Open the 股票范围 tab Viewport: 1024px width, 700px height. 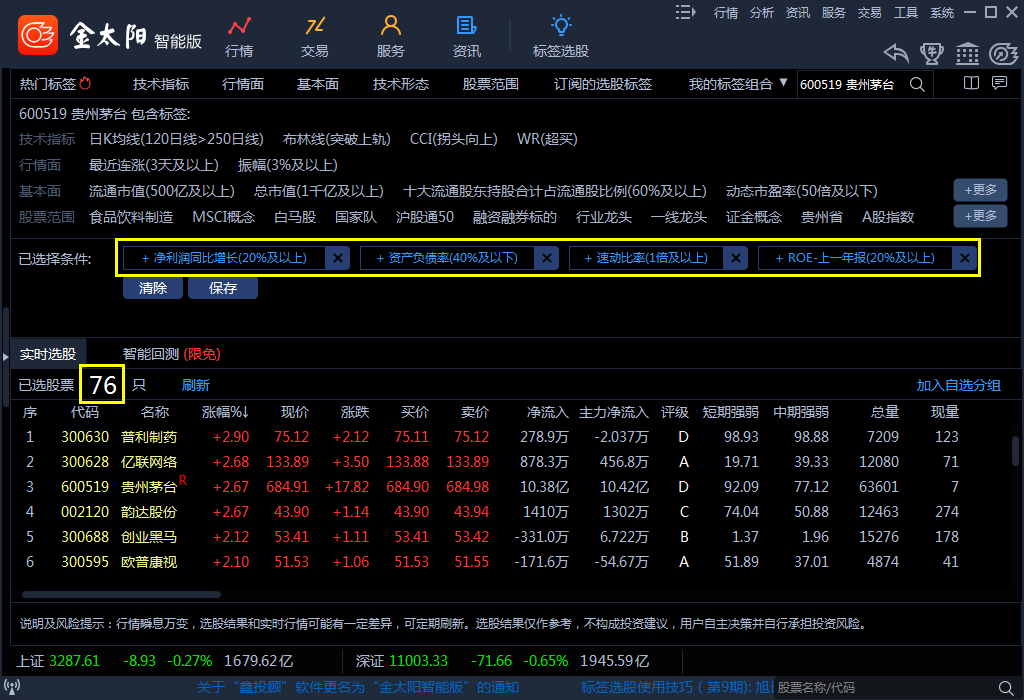coord(490,84)
